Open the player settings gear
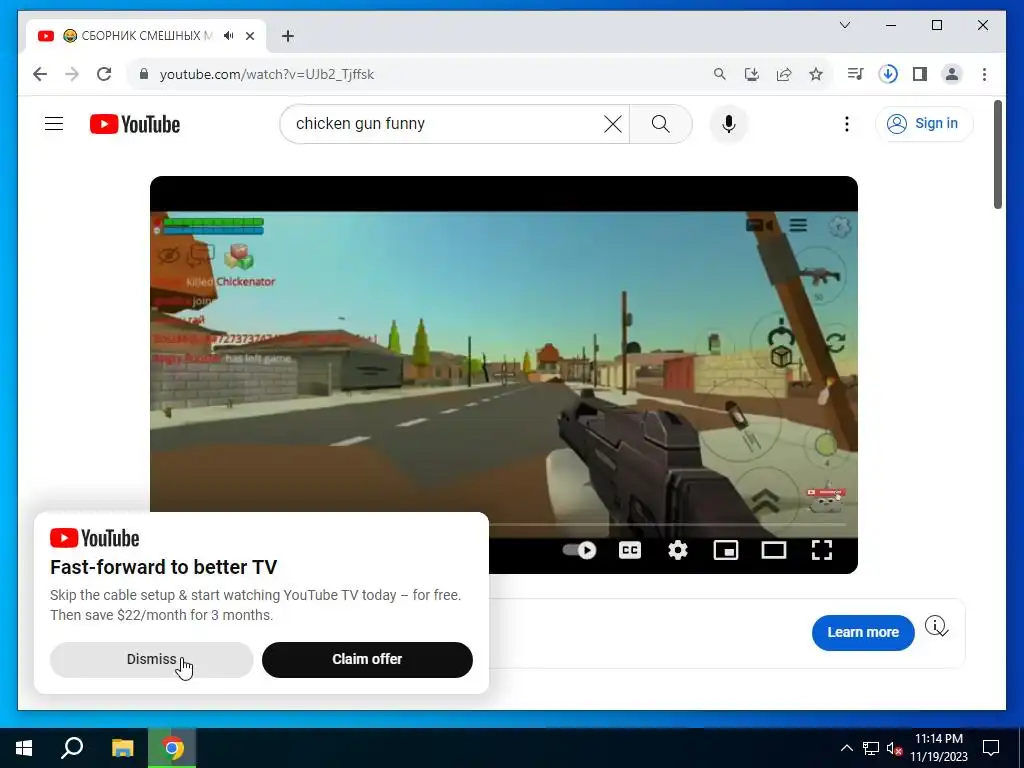The height and width of the screenshot is (768, 1024). point(678,550)
